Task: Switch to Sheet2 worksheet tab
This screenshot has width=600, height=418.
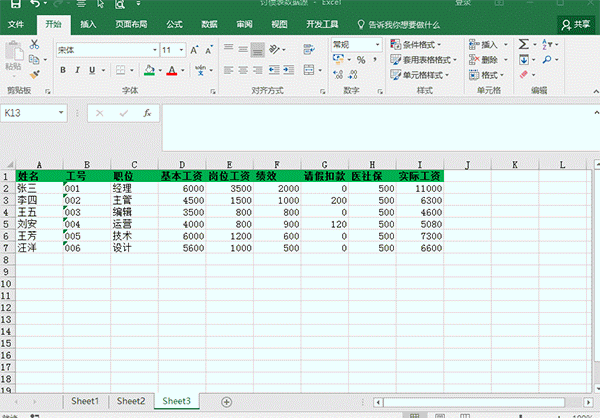Action: click(131, 401)
